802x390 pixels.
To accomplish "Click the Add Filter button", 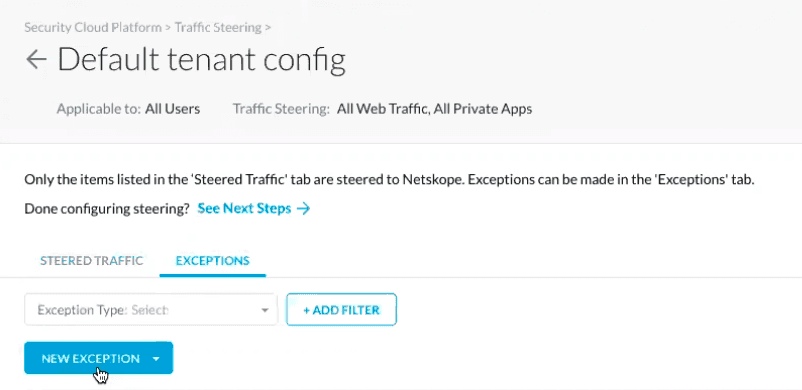I will tap(341, 310).
